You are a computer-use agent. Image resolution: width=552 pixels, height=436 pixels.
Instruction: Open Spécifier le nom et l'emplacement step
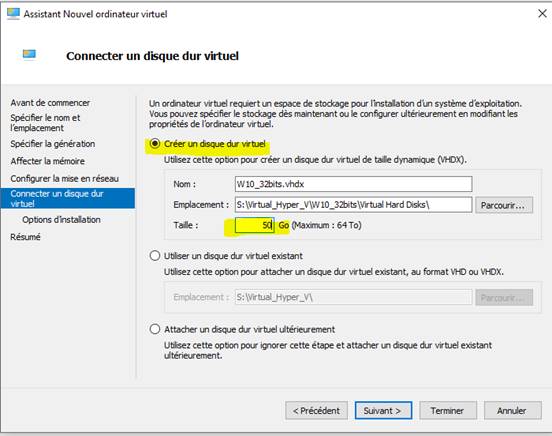[45, 123]
